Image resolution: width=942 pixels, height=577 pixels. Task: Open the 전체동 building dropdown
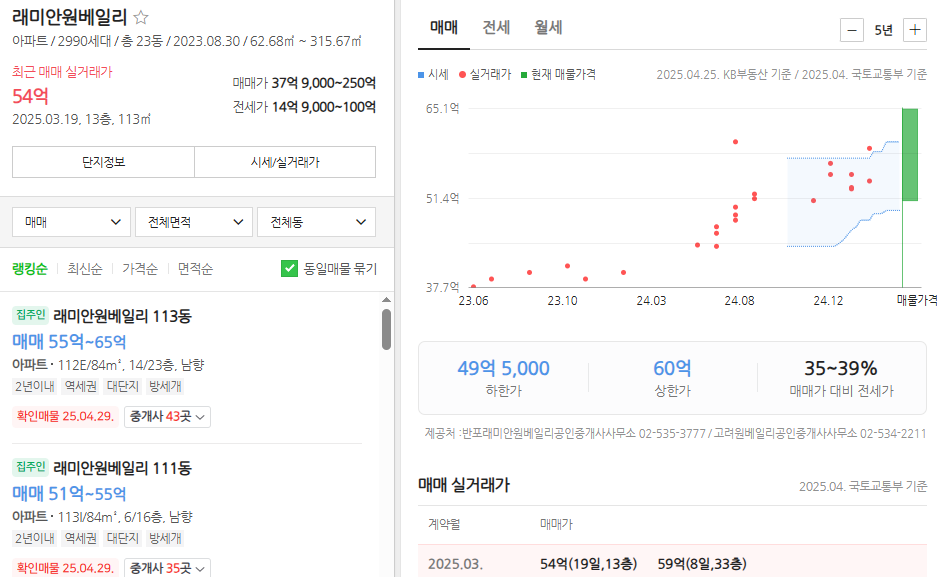tap(316, 222)
